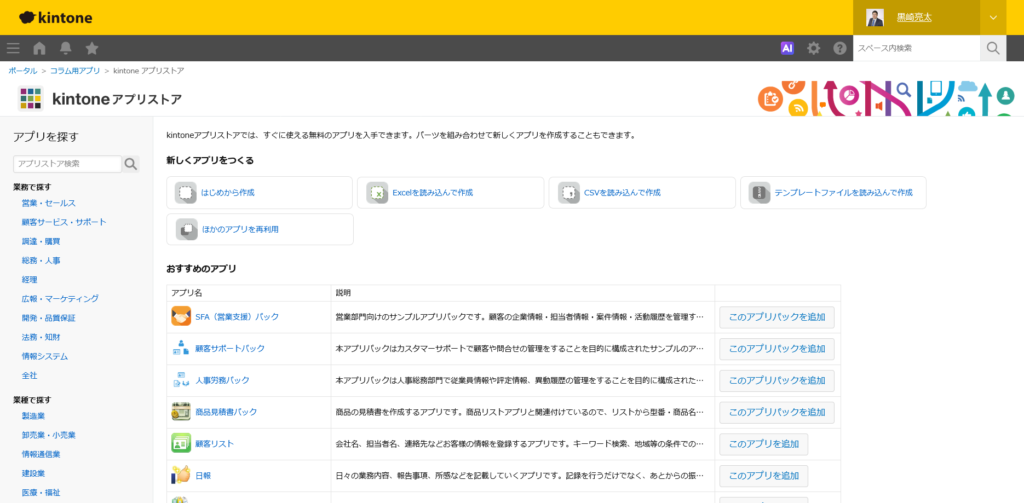Add 顧客リスト with このアプリを追加

click(x=764, y=444)
